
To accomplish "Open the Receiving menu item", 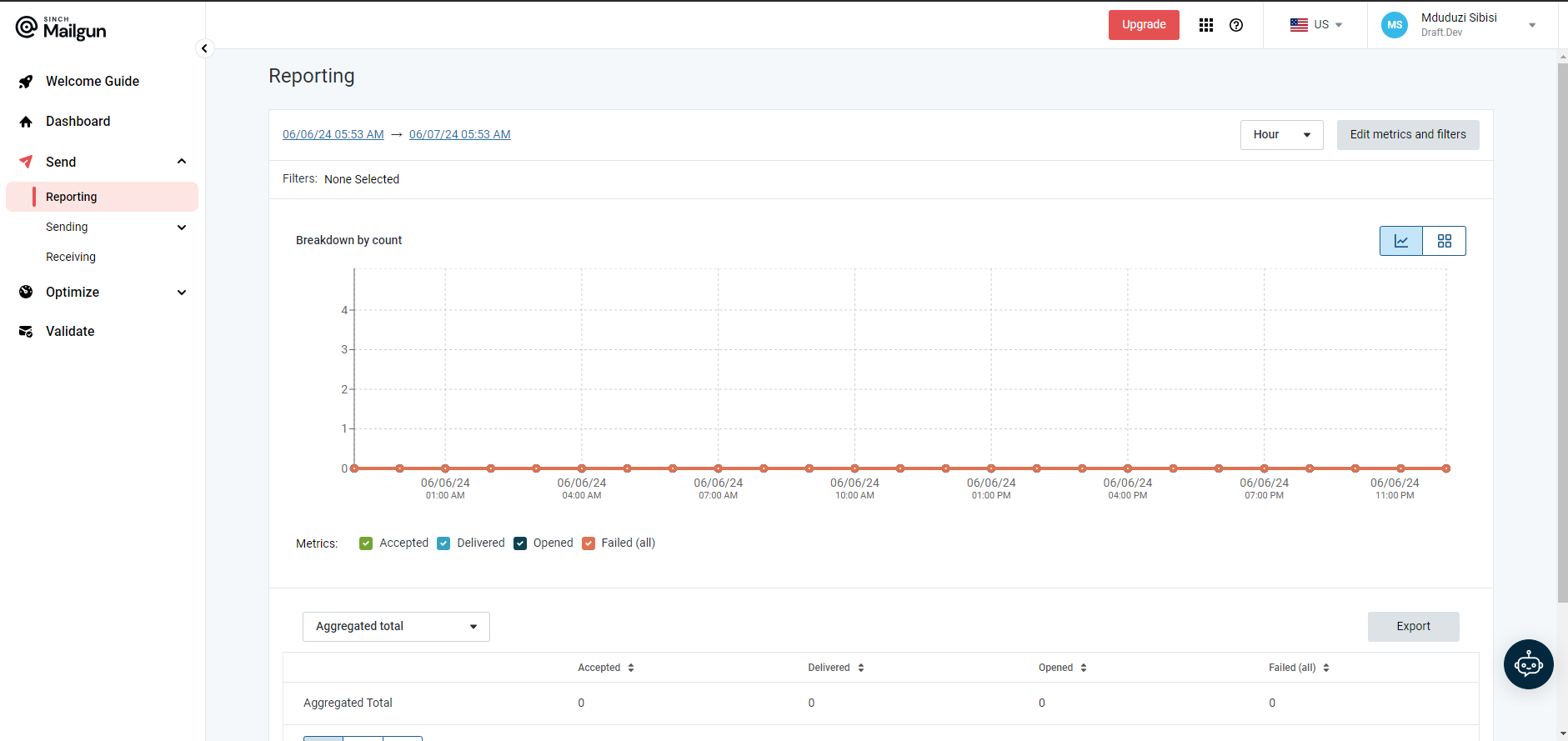I will pyautogui.click(x=71, y=257).
